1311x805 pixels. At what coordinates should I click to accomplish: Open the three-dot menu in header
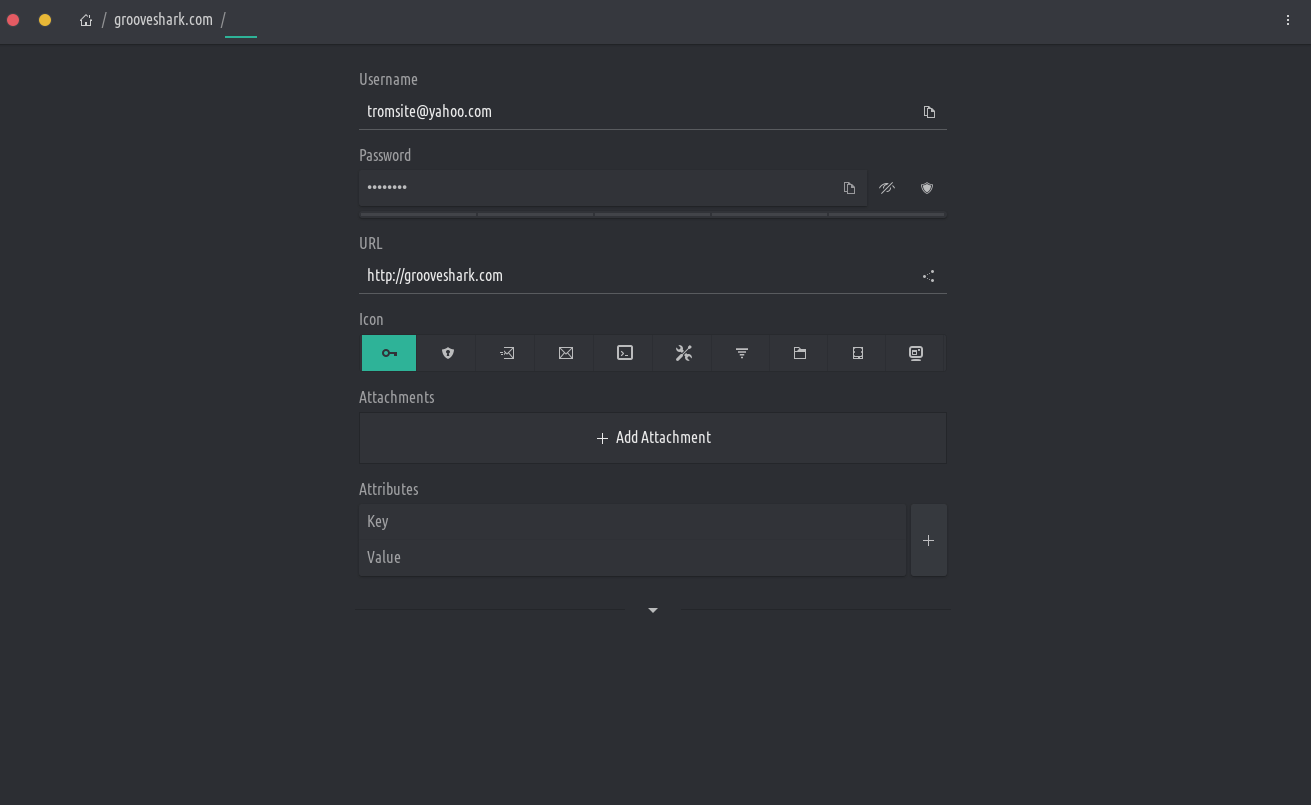coord(1288,20)
